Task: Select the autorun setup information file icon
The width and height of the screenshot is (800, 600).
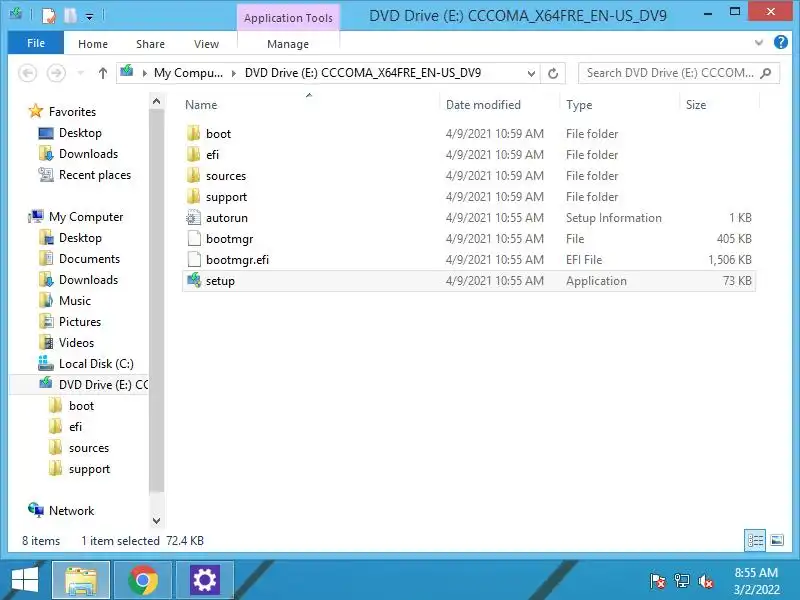Action: pyautogui.click(x=194, y=218)
